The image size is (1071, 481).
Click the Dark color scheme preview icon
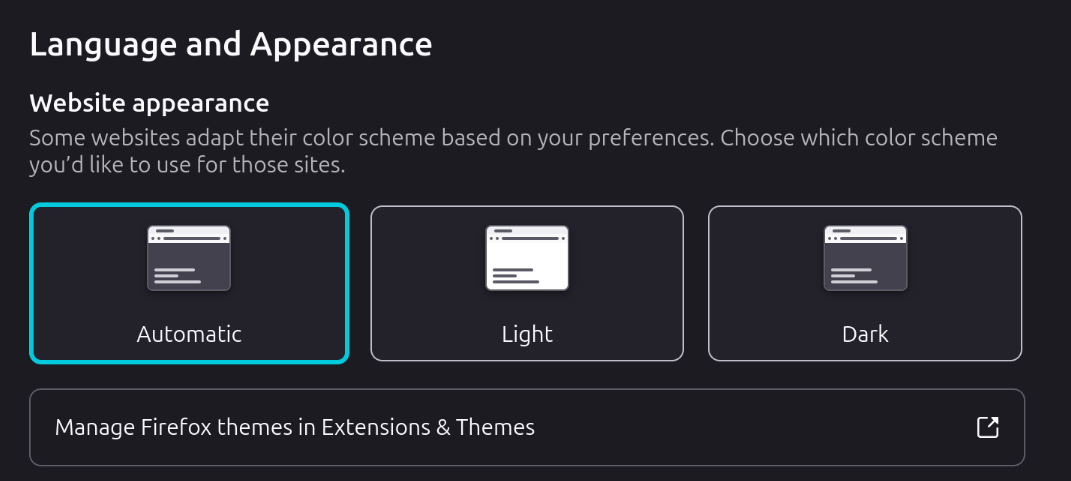tap(865, 258)
